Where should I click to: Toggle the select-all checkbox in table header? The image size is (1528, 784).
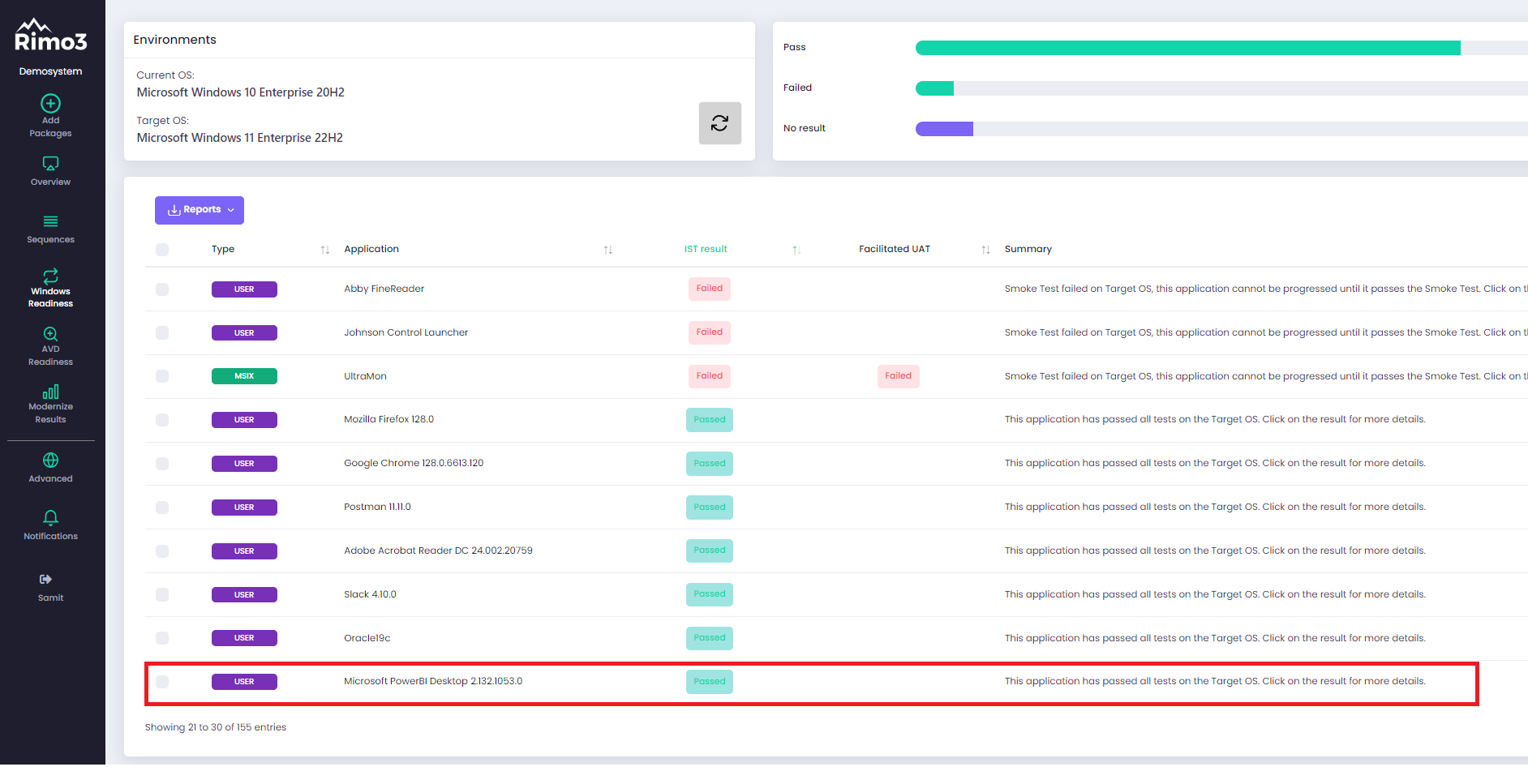tap(162, 250)
